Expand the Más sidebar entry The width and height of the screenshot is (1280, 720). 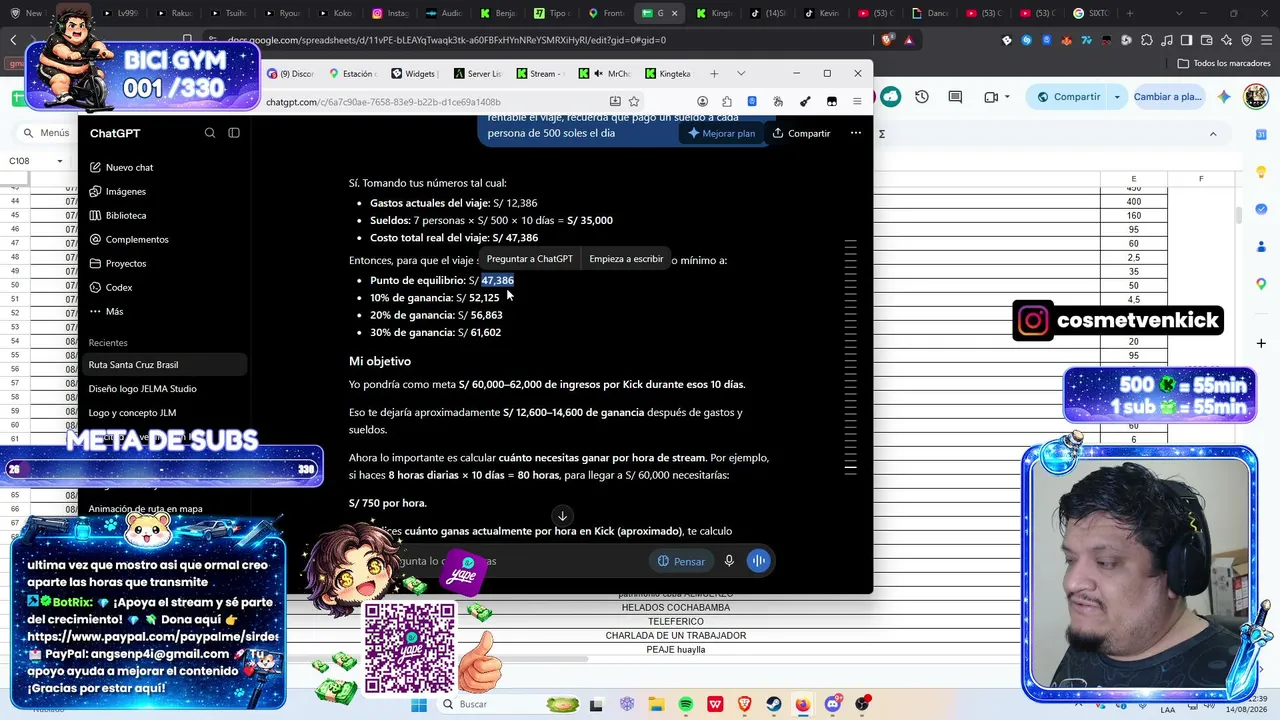point(114,311)
